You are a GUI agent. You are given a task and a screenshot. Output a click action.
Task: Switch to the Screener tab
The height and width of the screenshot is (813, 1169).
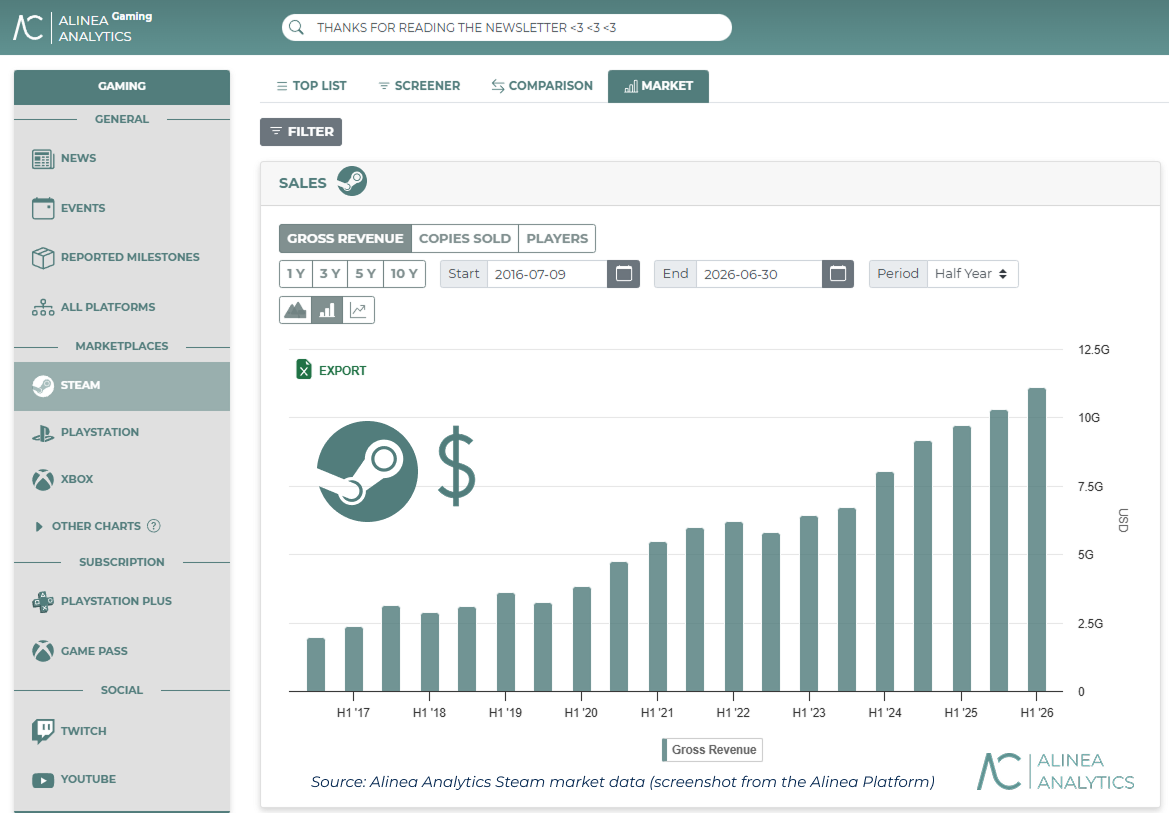pos(420,86)
